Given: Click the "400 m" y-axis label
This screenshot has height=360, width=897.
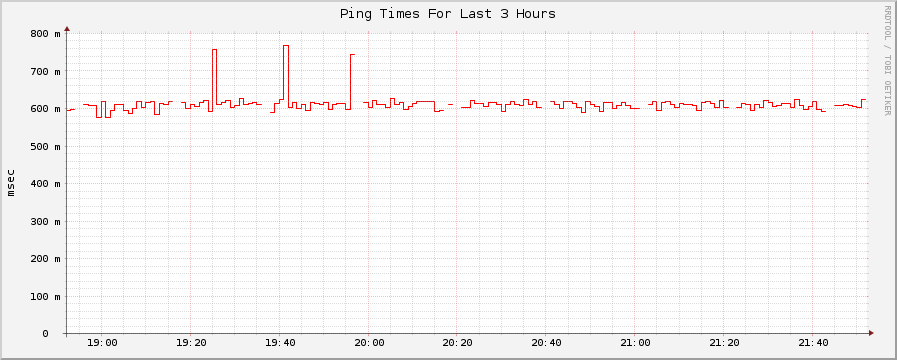Looking at the screenshot, I should (x=45, y=184).
